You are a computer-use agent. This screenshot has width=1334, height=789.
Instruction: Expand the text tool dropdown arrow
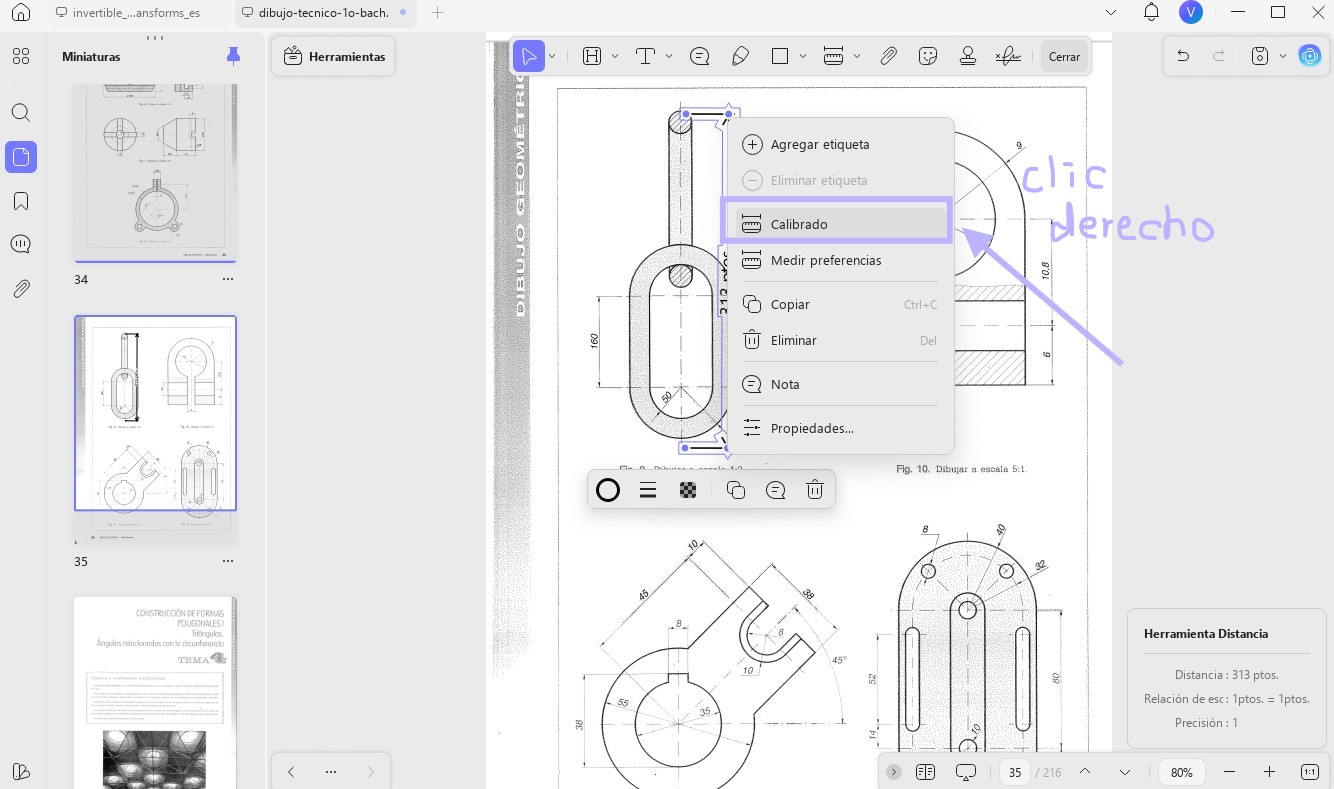(x=668, y=56)
